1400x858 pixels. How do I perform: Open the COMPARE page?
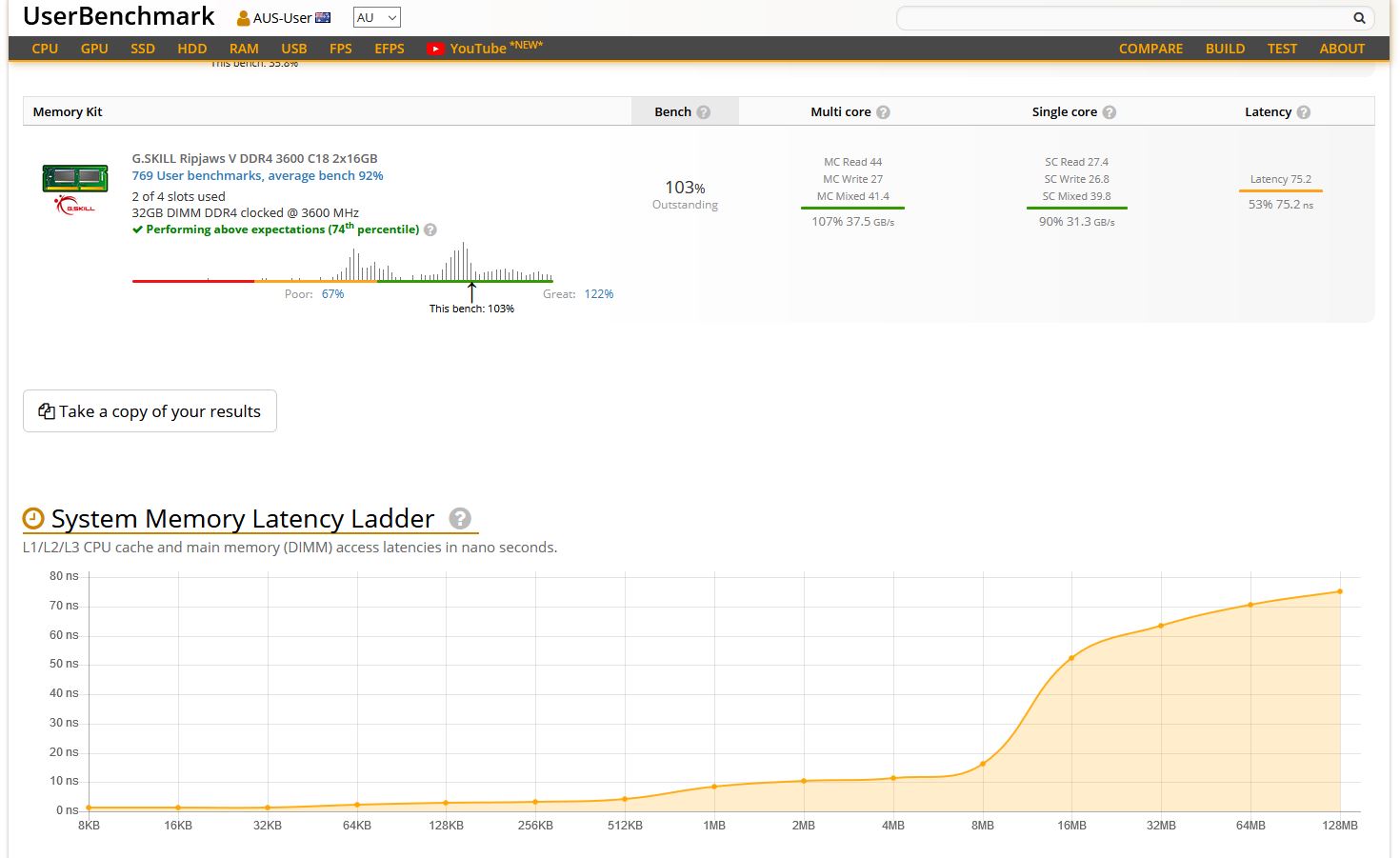1150,49
